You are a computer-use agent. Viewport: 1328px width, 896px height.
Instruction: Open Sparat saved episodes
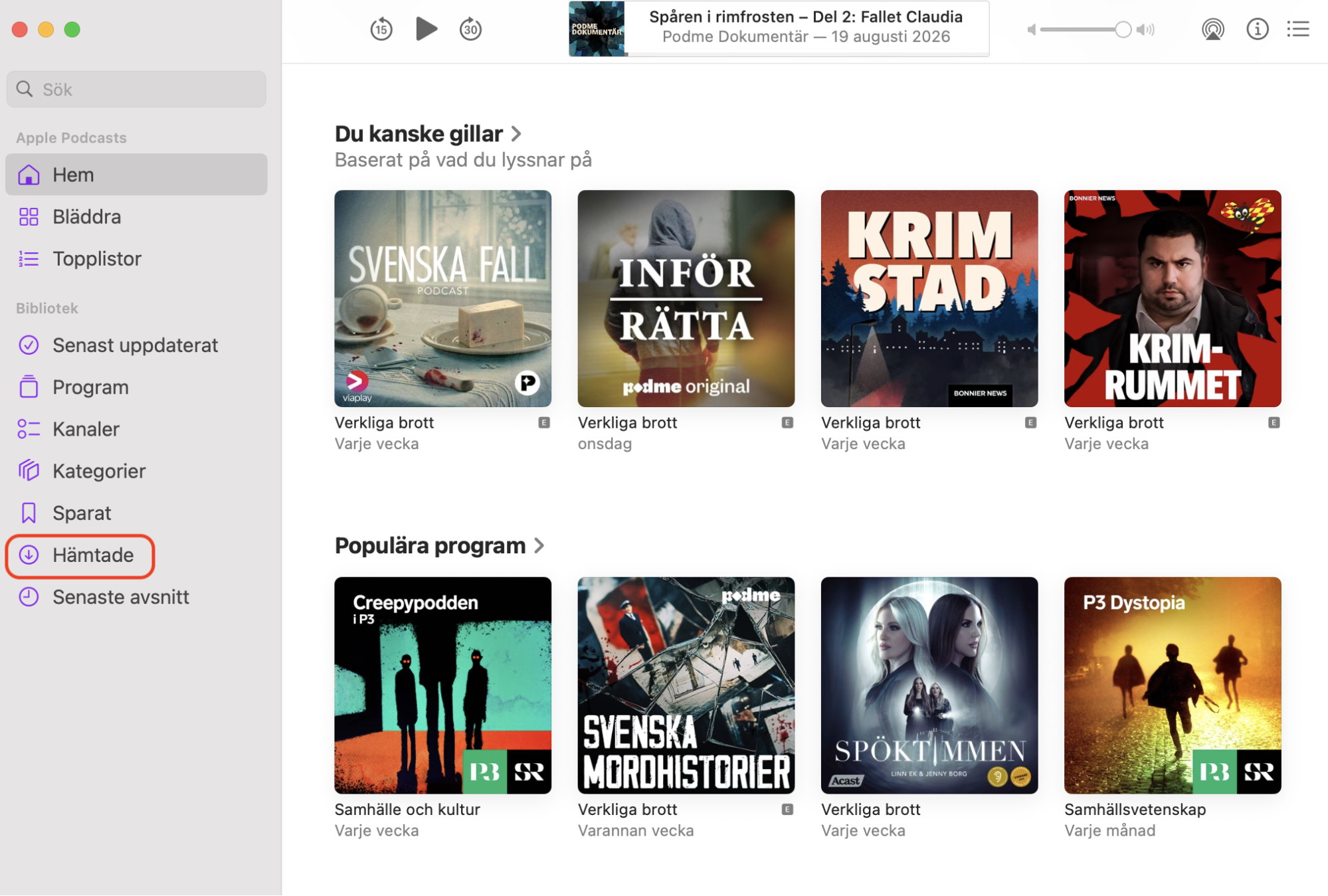(136, 513)
